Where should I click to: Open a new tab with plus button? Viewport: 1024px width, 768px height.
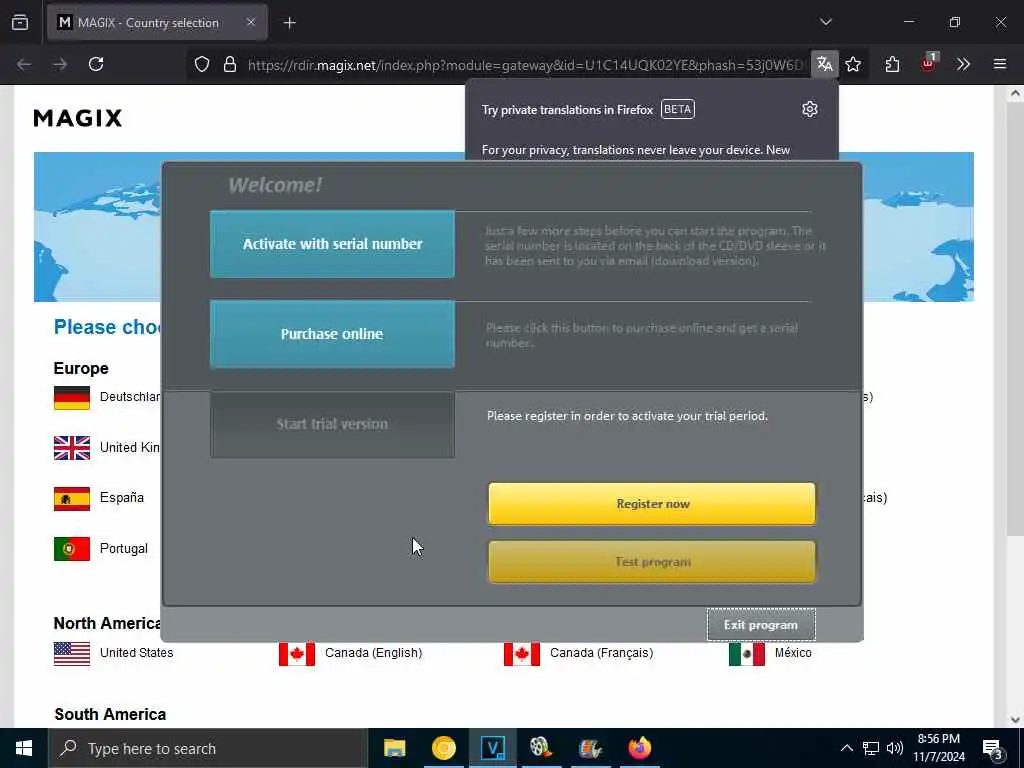(289, 23)
